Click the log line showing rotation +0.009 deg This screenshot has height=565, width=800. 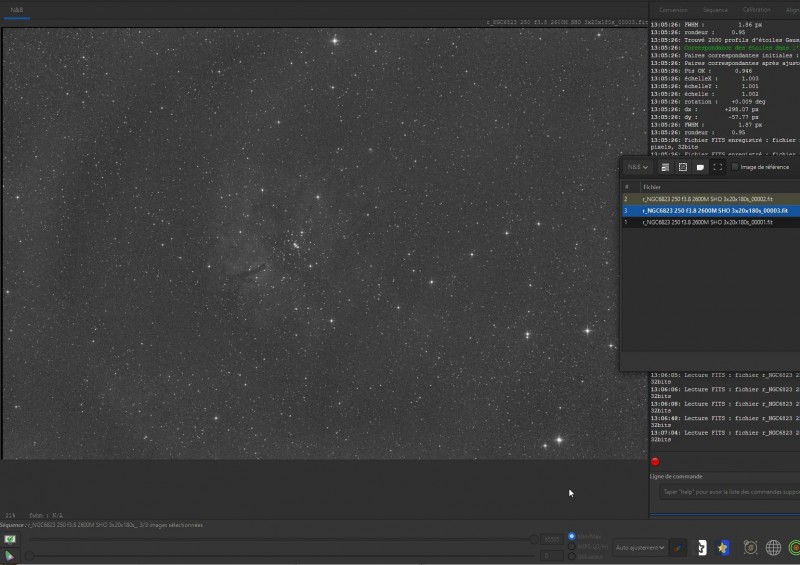pyautogui.click(x=708, y=102)
